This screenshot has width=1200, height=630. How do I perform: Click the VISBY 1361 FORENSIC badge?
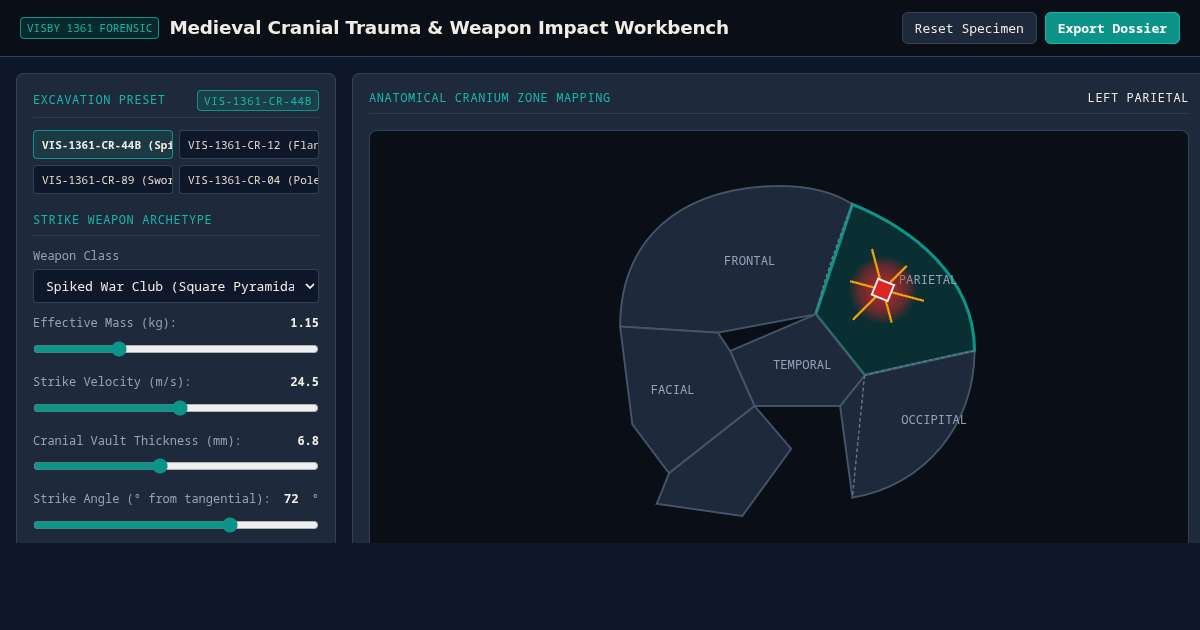pyautogui.click(x=89, y=28)
